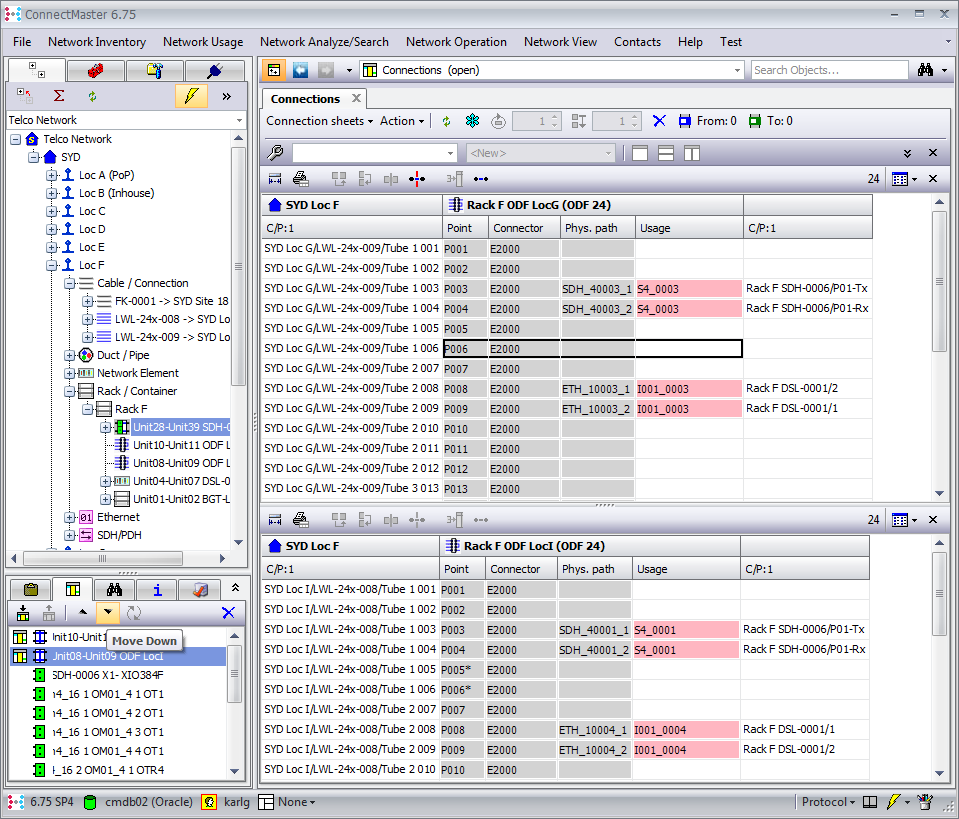Open the Network Analyze/Search menu

point(324,42)
